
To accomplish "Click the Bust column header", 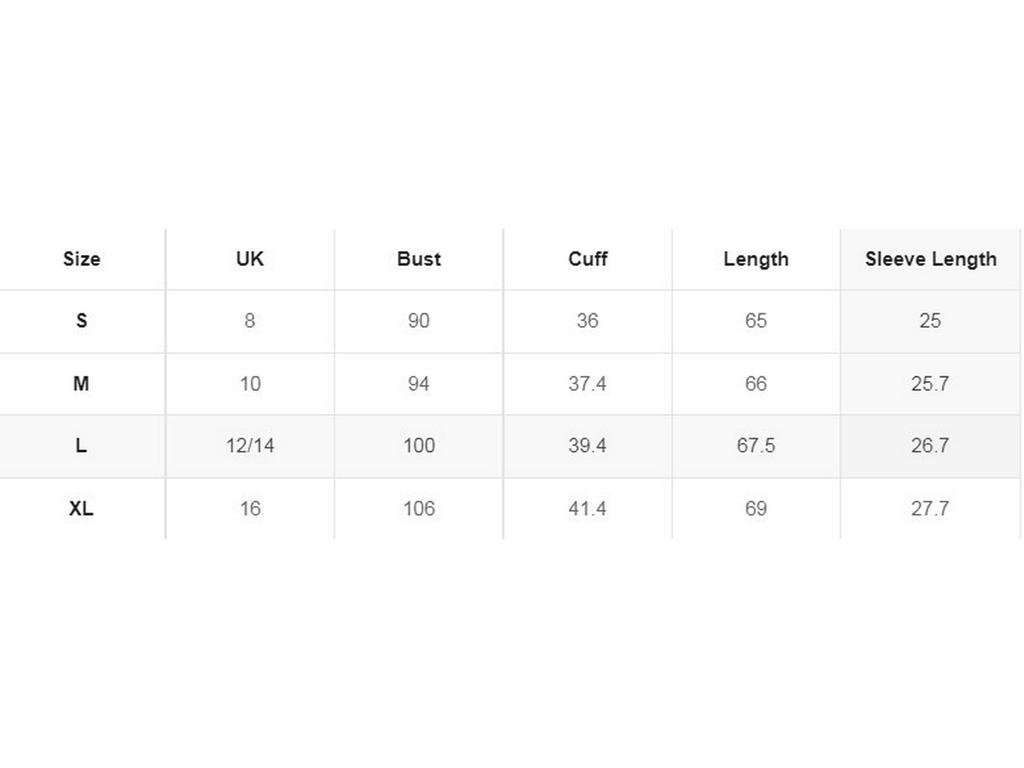I will (418, 259).
